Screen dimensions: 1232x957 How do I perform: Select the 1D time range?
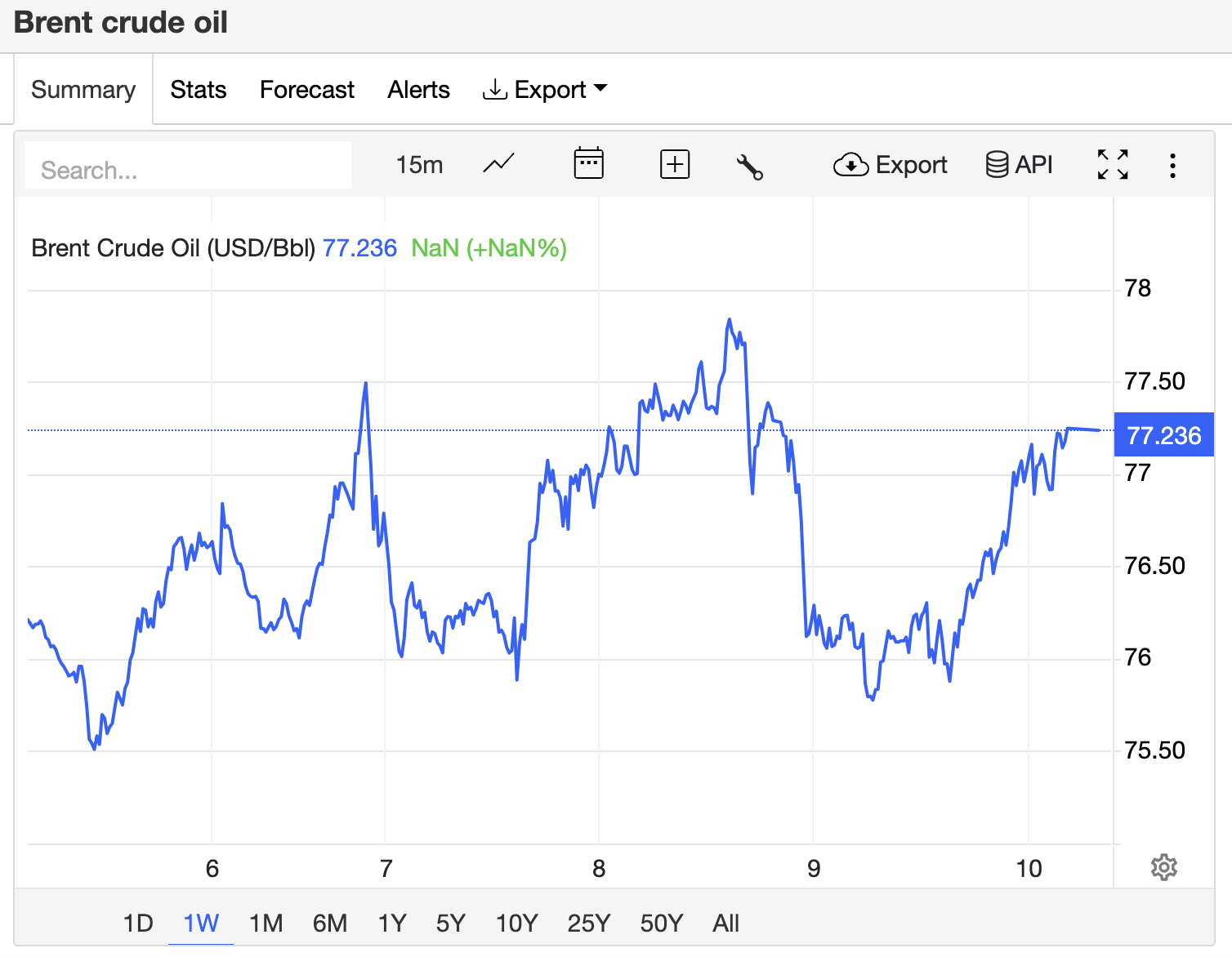tap(138, 923)
